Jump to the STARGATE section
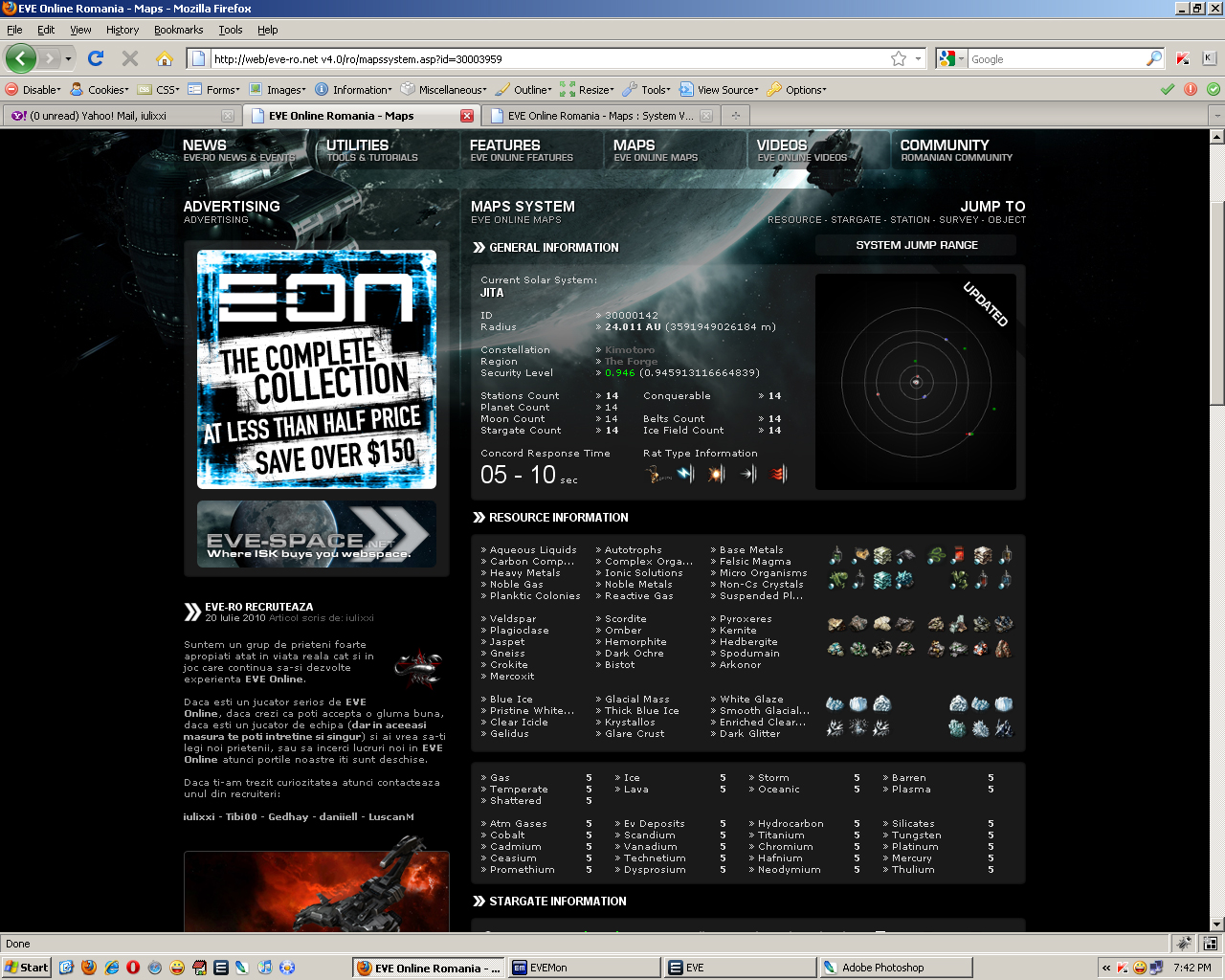The height and width of the screenshot is (980, 1225). click(x=856, y=220)
